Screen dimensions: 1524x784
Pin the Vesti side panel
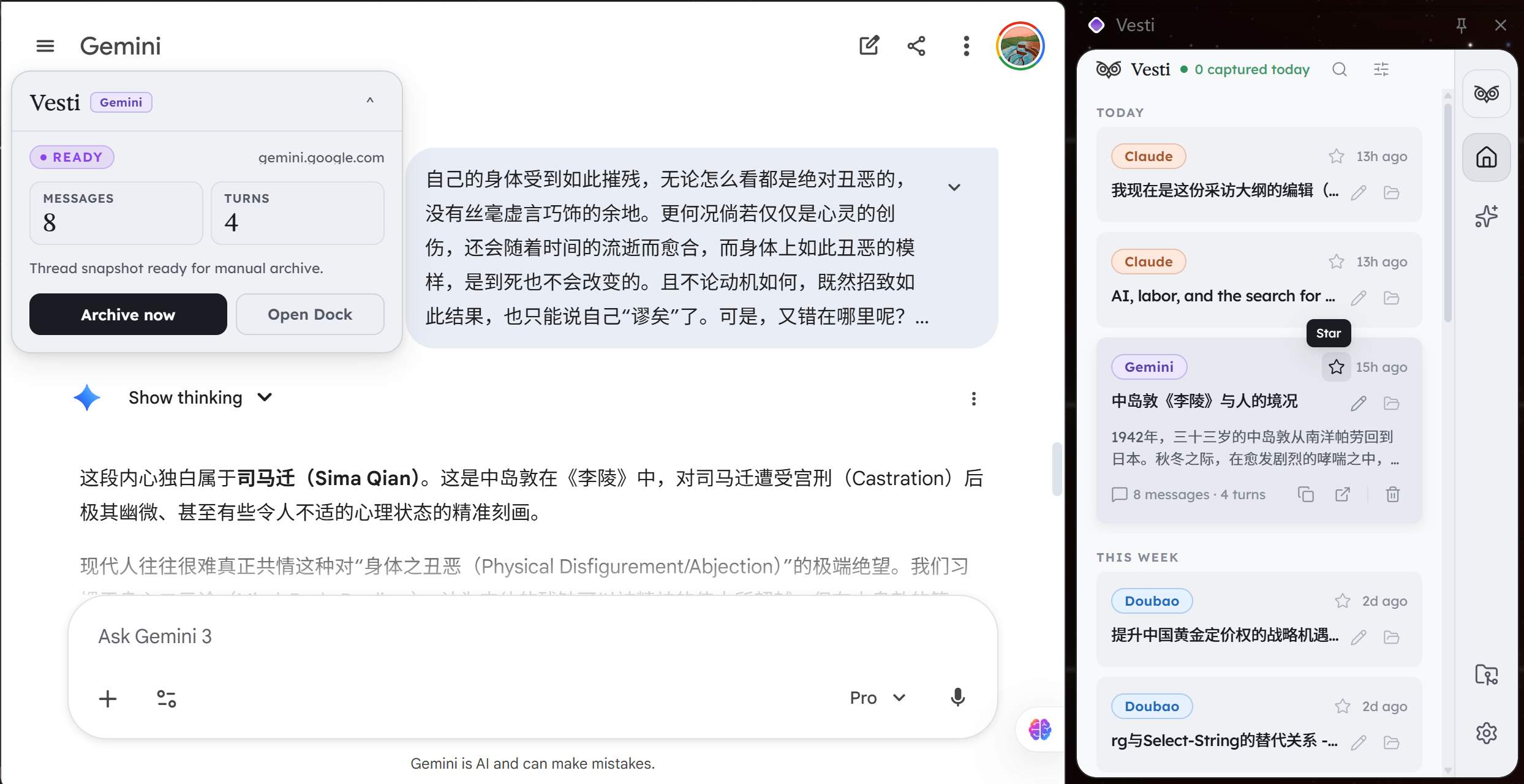click(1461, 25)
